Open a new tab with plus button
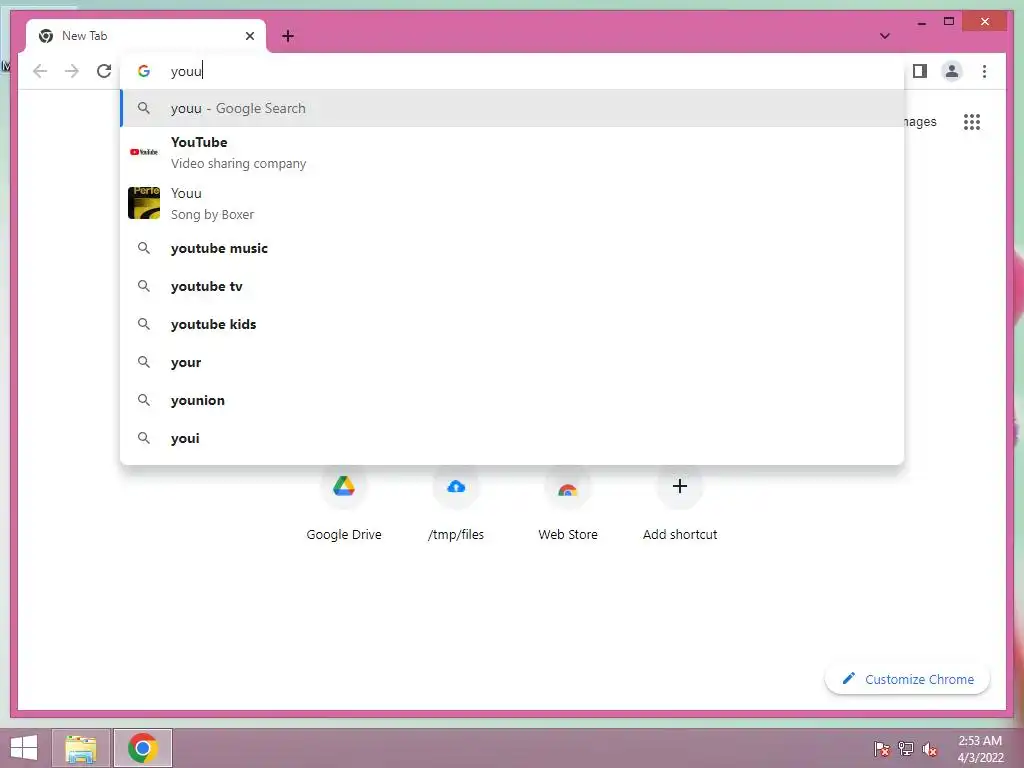The width and height of the screenshot is (1024, 768). coord(288,36)
